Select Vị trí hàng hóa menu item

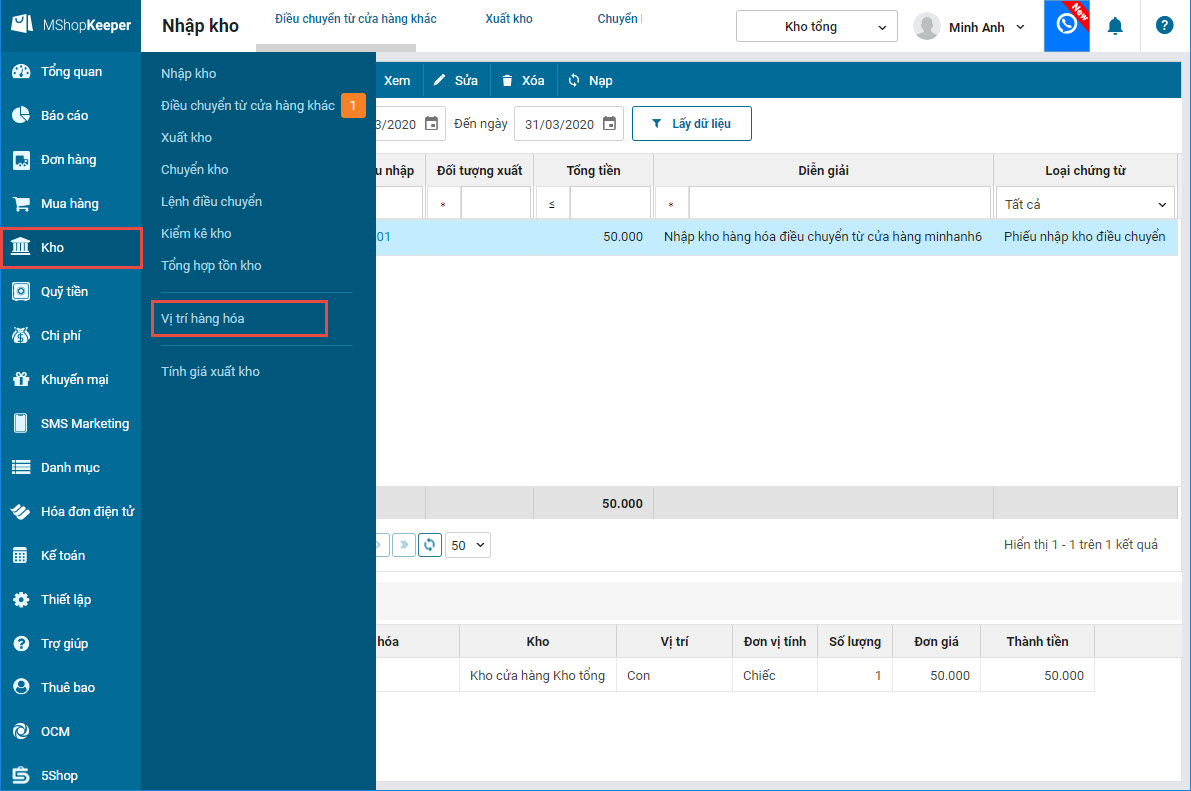203,319
